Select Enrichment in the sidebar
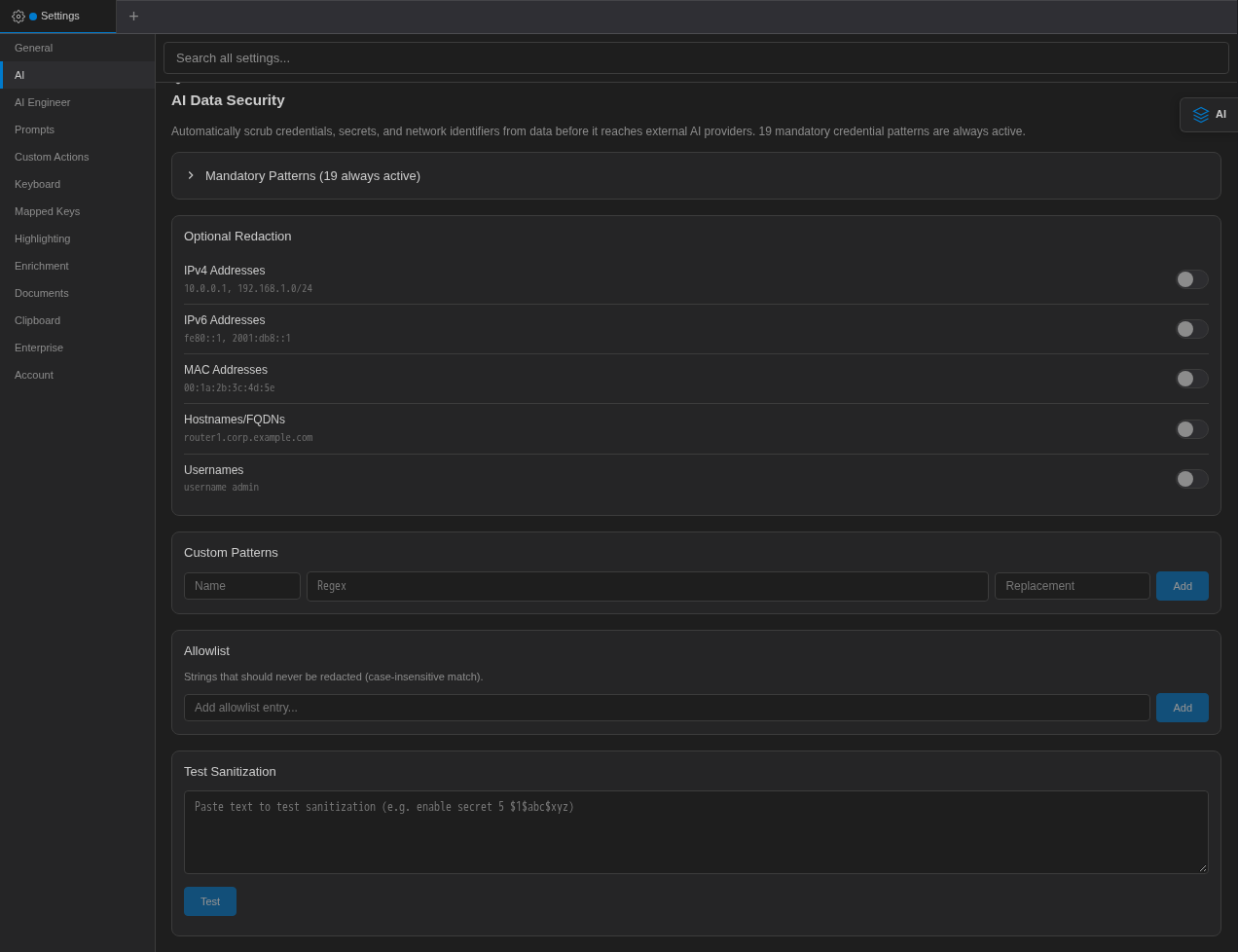The height and width of the screenshot is (952, 1238). pos(77,266)
